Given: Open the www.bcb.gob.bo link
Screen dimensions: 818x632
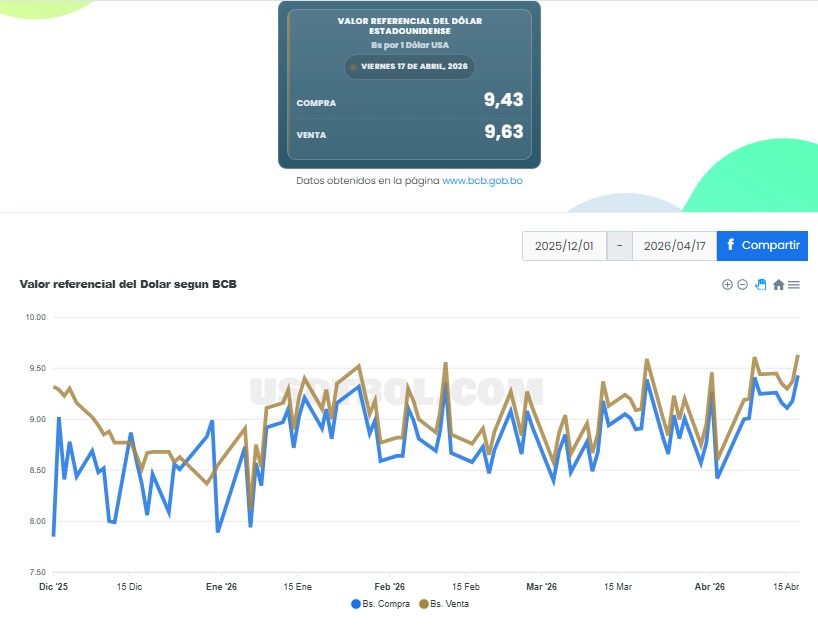Looking at the screenshot, I should tap(482, 181).
